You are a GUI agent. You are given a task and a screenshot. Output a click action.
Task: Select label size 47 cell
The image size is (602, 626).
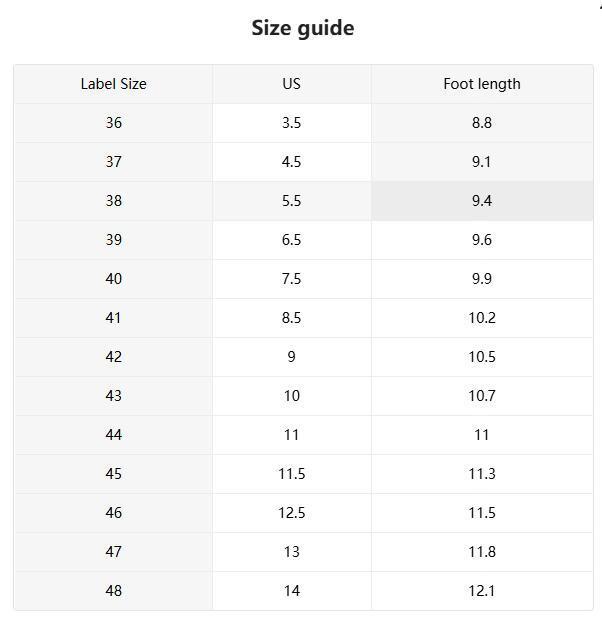point(113,552)
